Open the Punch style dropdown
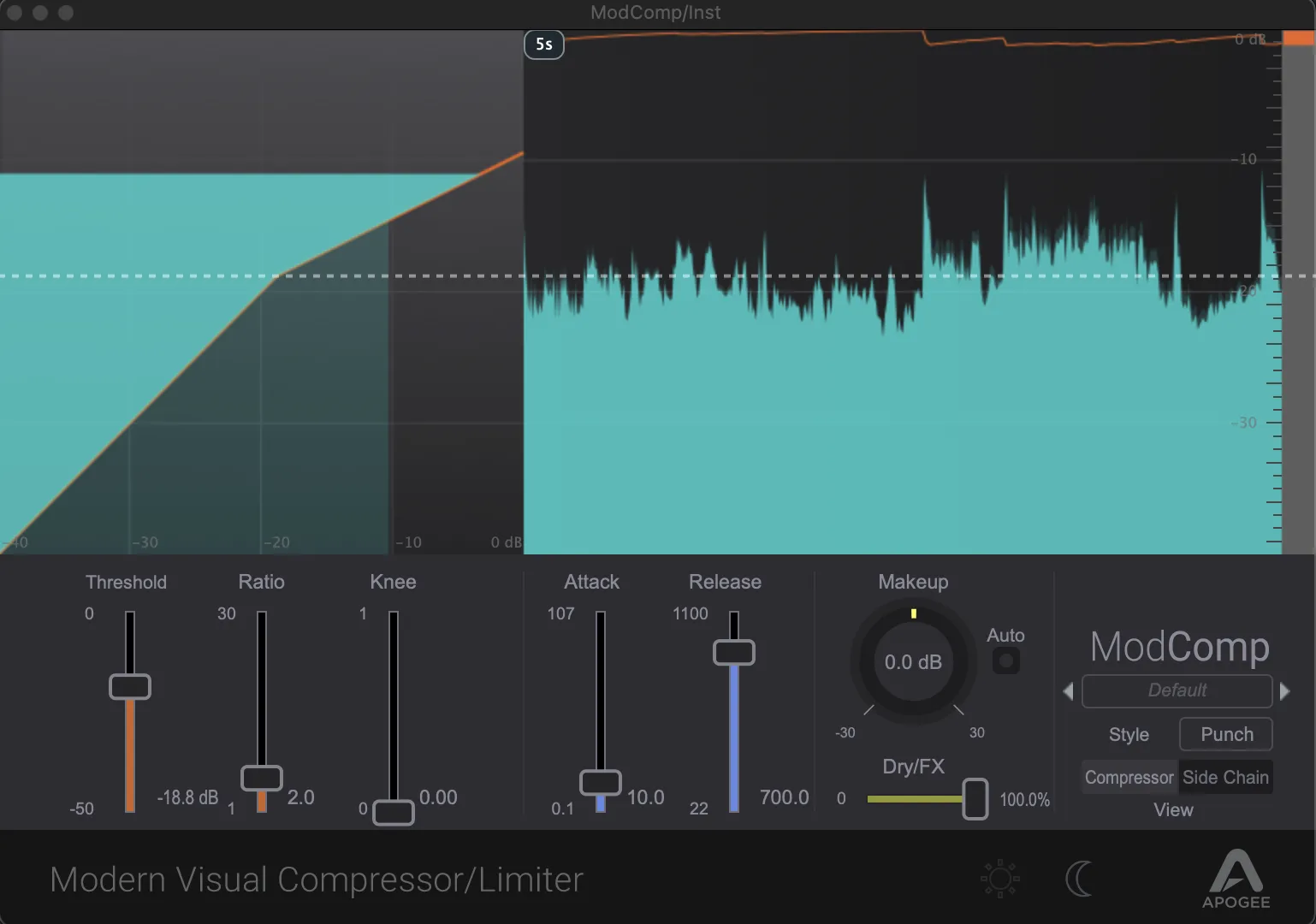Screen dimensions: 1316x924 pos(1226,734)
